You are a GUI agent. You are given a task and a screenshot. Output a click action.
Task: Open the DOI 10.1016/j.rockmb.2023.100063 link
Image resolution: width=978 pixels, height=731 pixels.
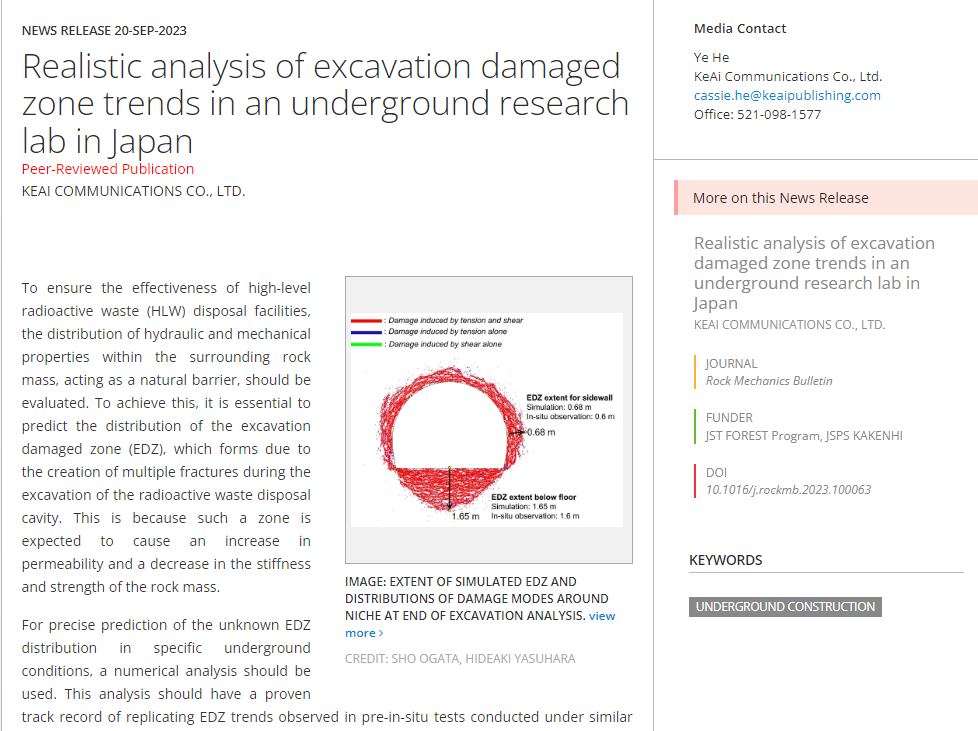coord(788,490)
